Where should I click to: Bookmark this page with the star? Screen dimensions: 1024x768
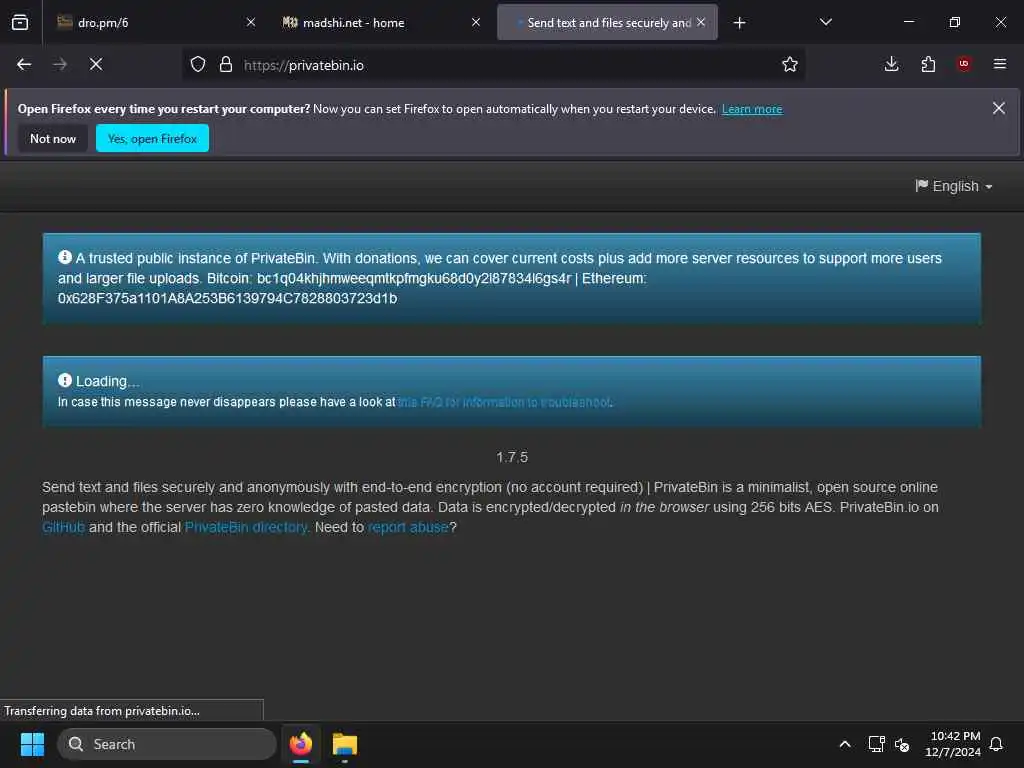pyautogui.click(x=790, y=64)
